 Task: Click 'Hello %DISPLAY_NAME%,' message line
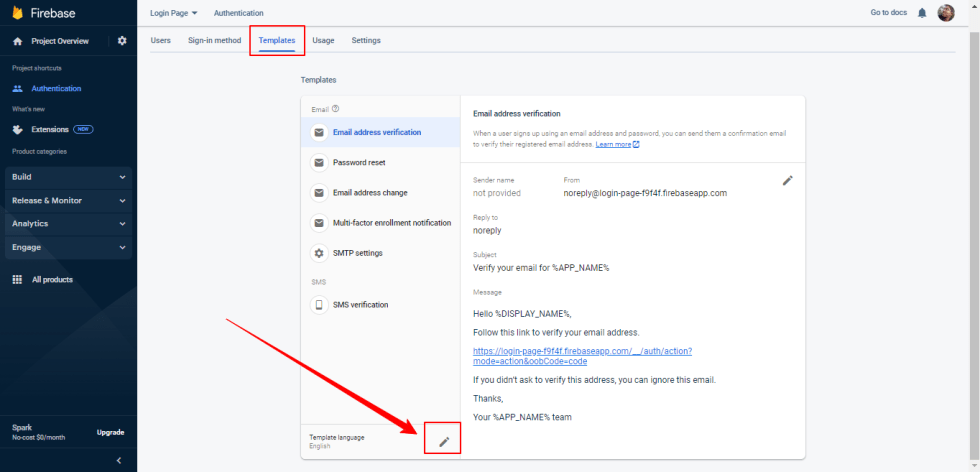(x=522, y=314)
